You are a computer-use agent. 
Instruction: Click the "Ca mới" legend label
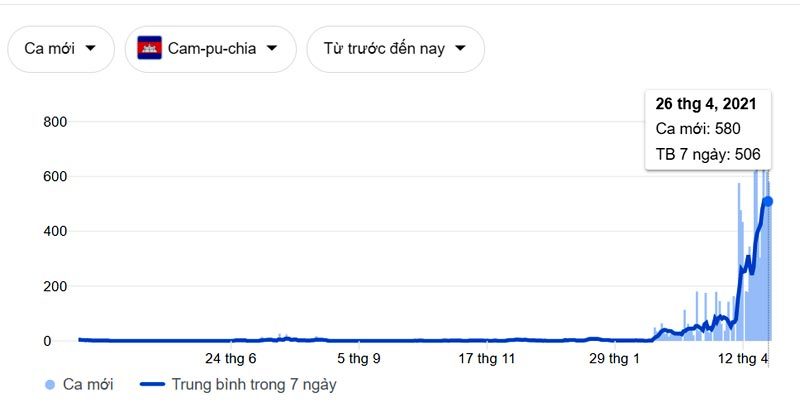tap(88, 384)
